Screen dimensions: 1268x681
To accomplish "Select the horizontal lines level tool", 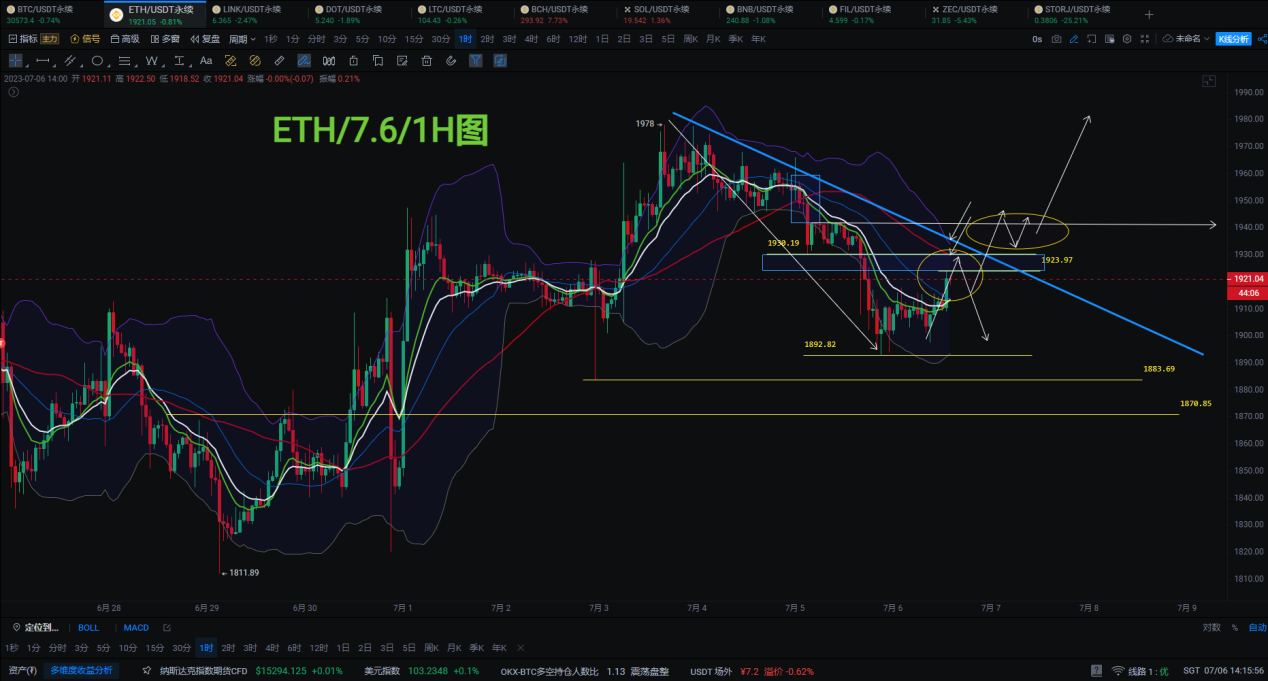I will pyautogui.click(x=124, y=61).
